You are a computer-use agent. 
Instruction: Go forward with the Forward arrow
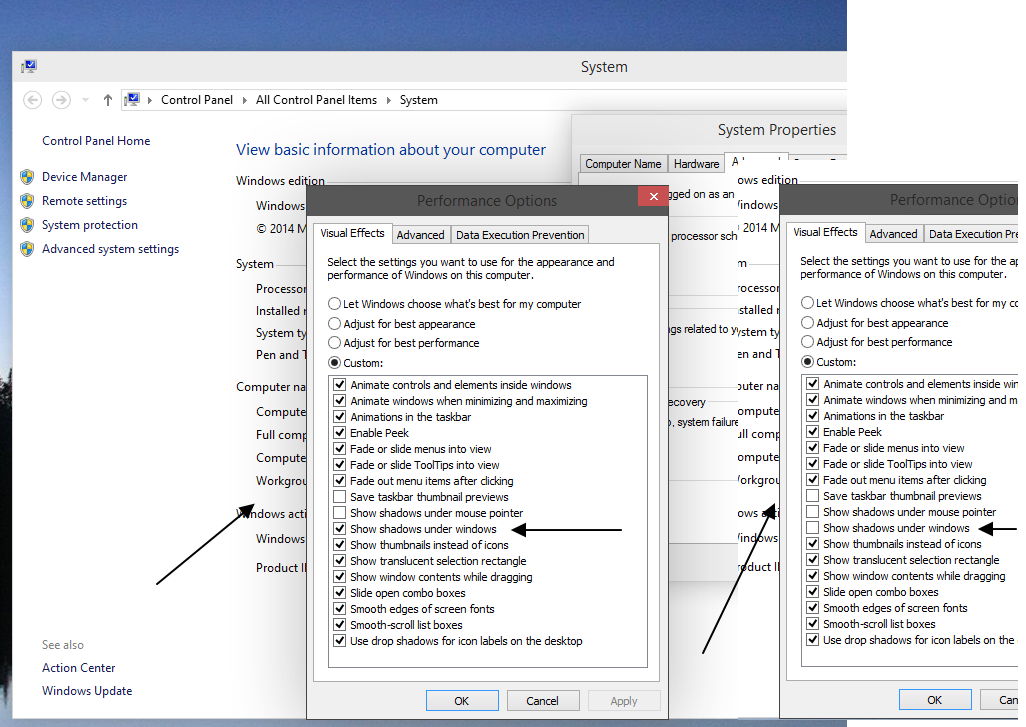click(62, 100)
